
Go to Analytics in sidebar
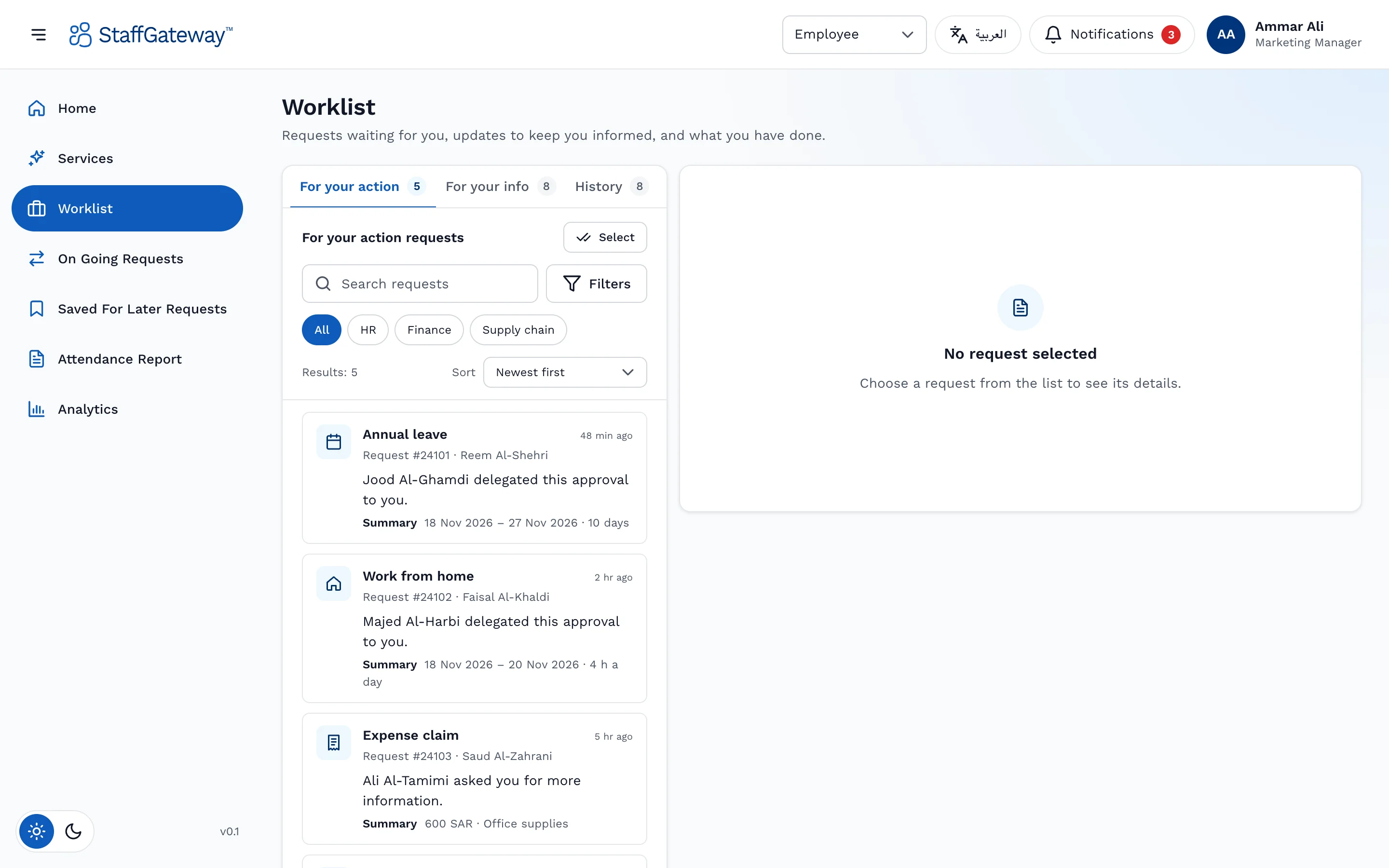(x=127, y=409)
